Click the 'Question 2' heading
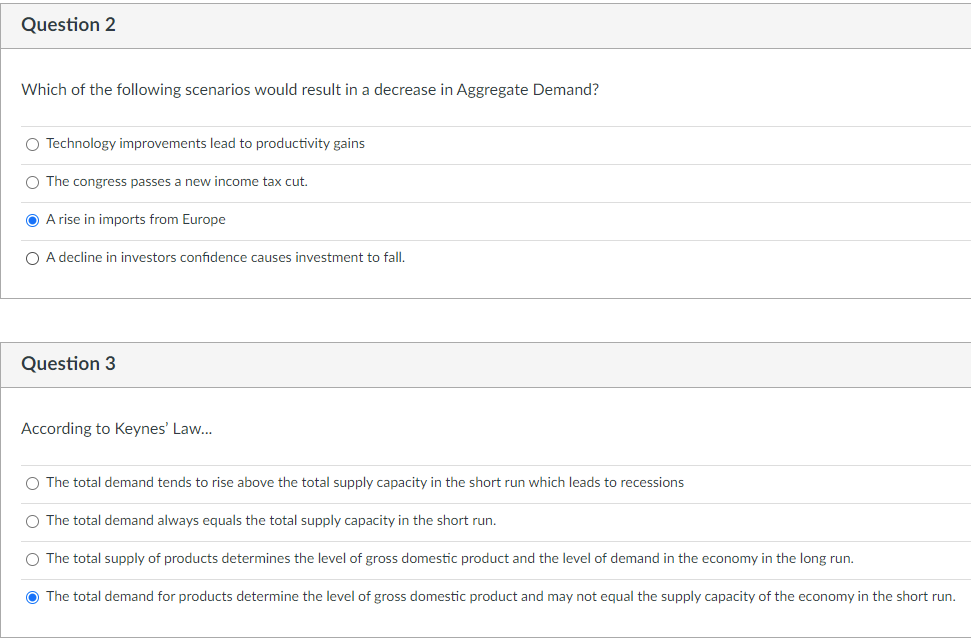971x639 pixels. 68,25
